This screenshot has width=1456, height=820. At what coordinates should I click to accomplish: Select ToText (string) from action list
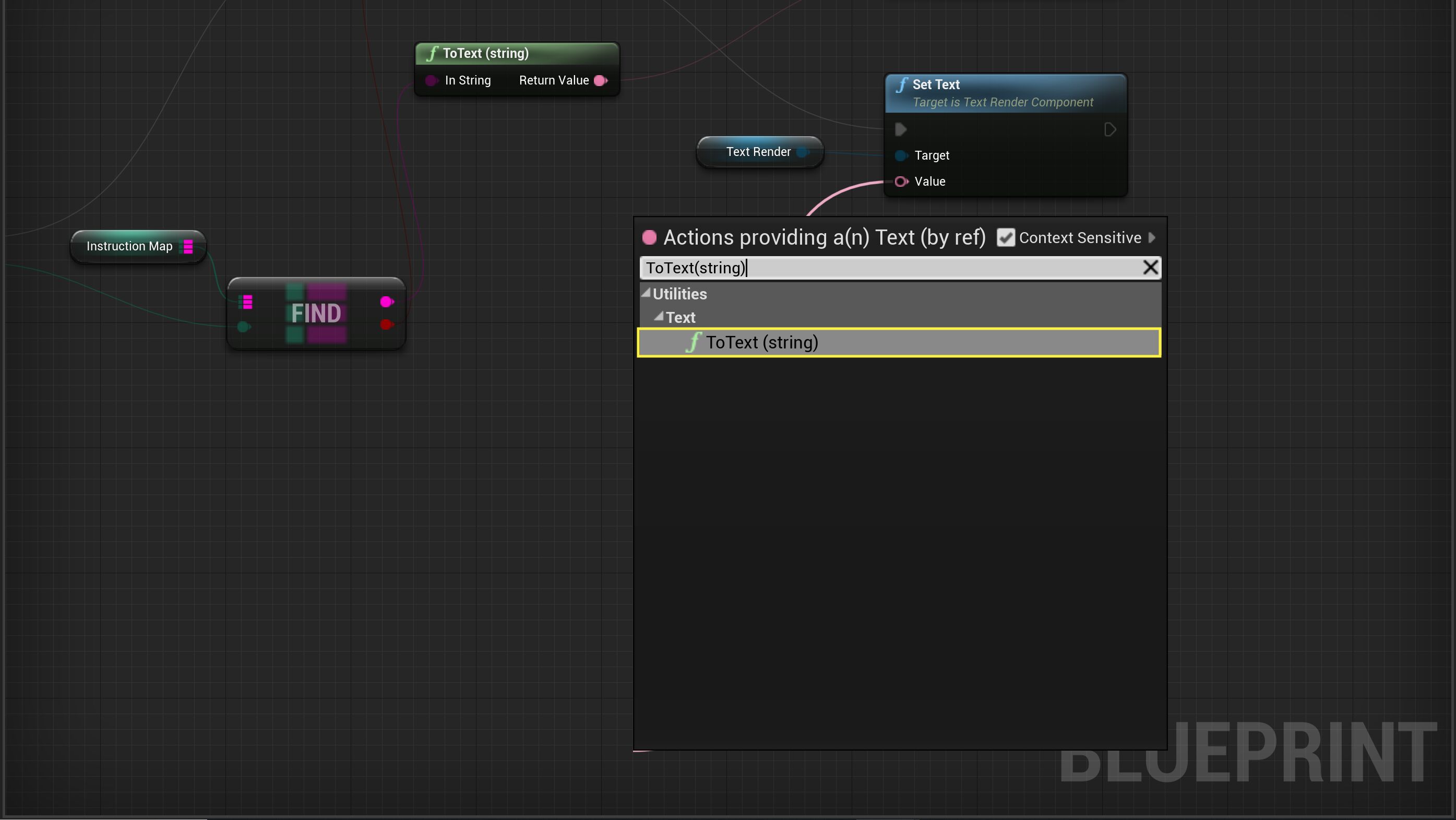pyautogui.click(x=761, y=343)
